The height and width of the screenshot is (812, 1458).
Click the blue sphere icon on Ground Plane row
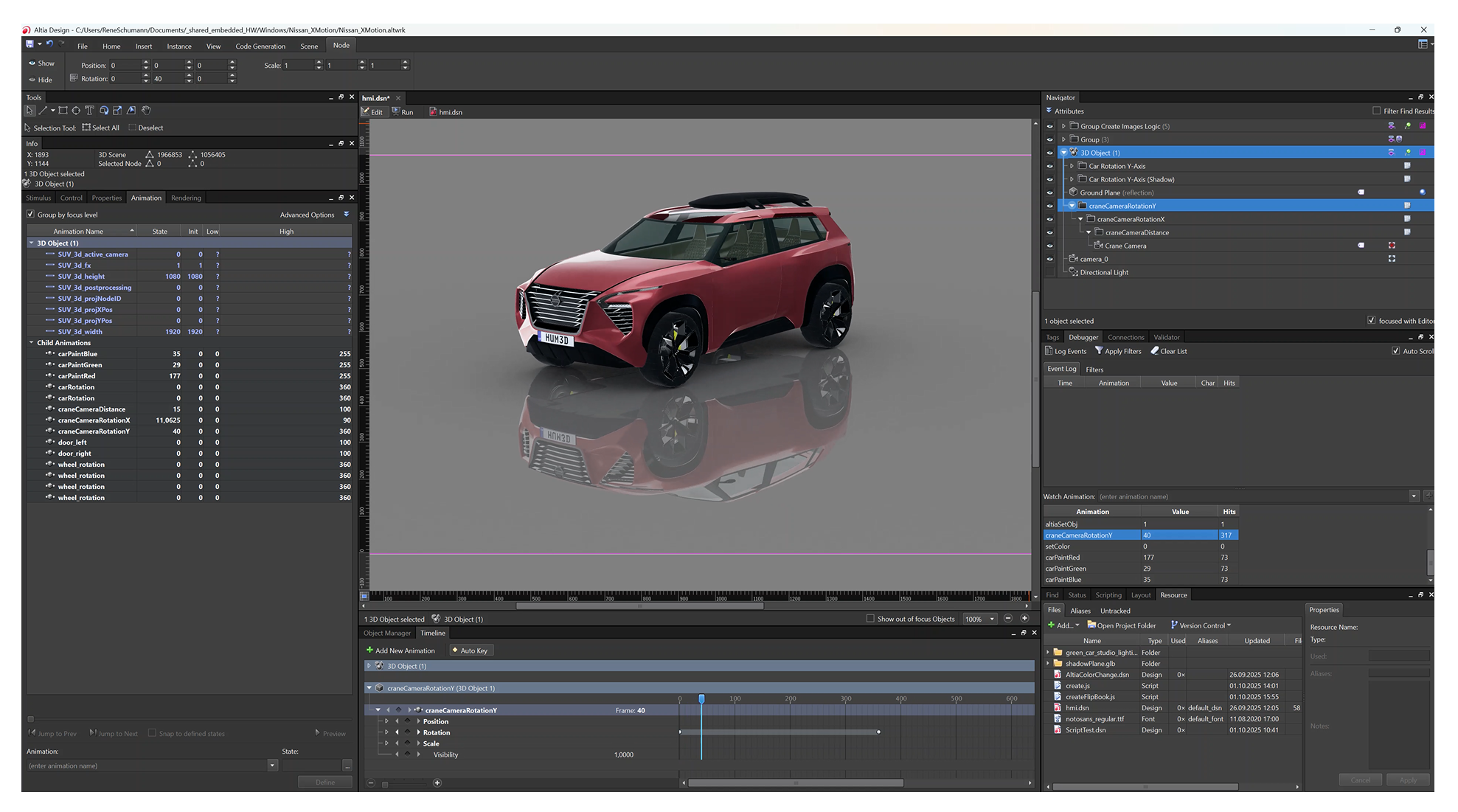(1423, 192)
